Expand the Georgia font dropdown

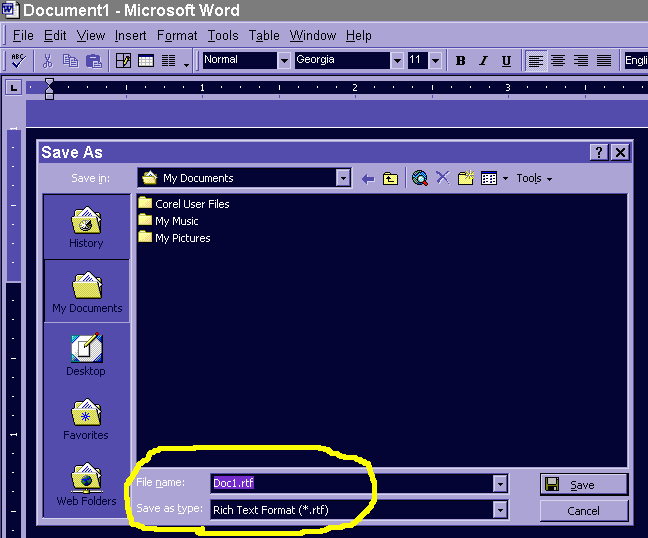(x=397, y=61)
